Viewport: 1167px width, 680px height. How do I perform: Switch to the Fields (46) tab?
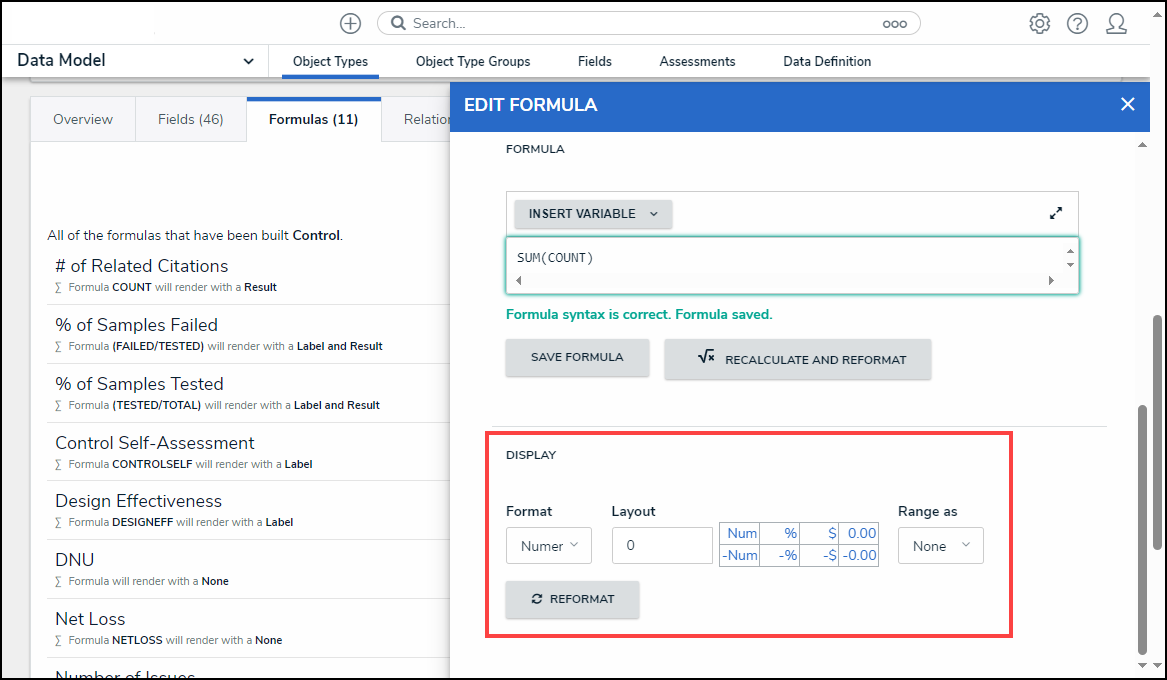(x=190, y=119)
